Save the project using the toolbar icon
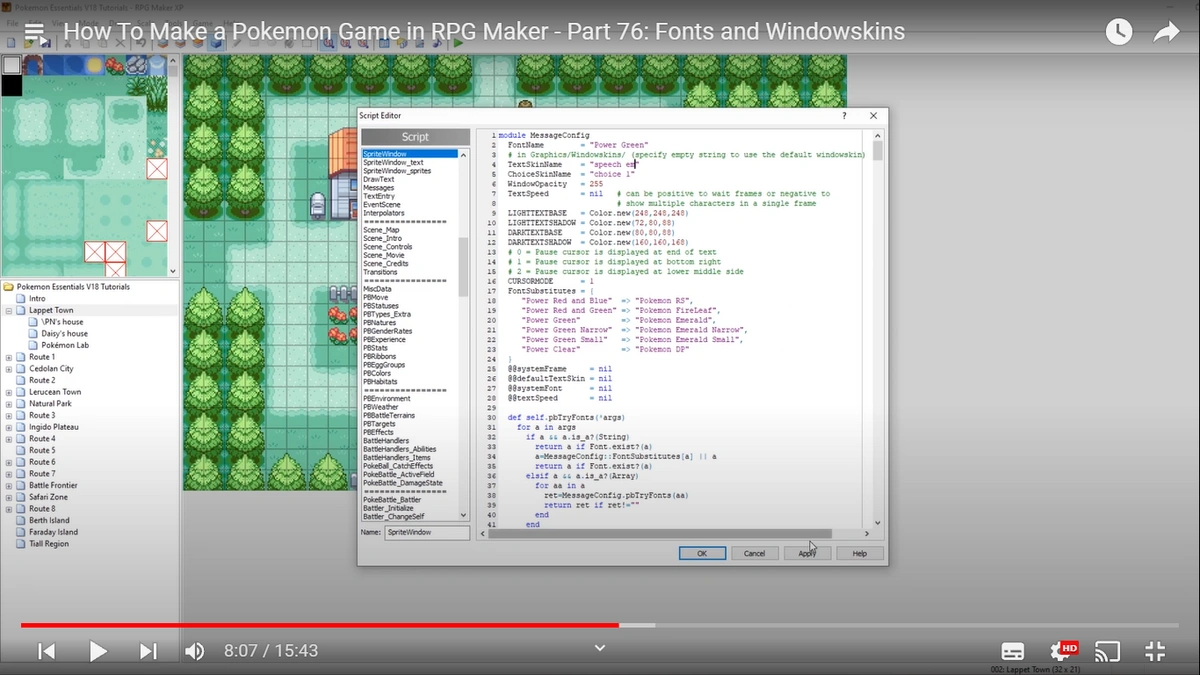This screenshot has width=1200, height=675. point(45,43)
